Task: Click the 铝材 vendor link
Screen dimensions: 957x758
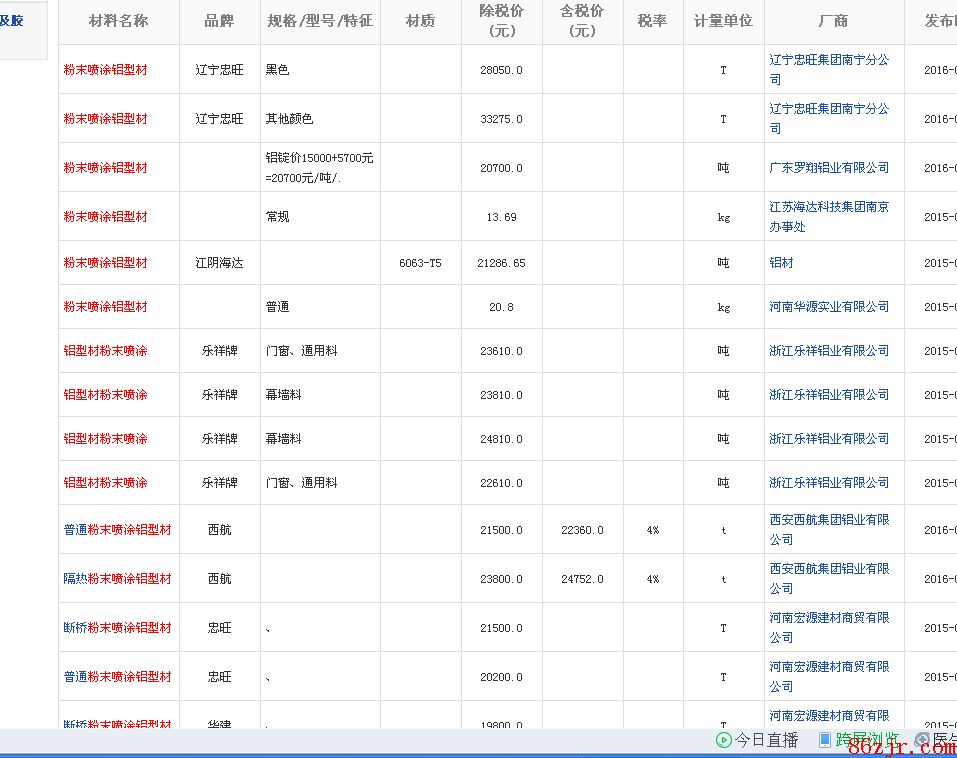Action: [x=781, y=263]
